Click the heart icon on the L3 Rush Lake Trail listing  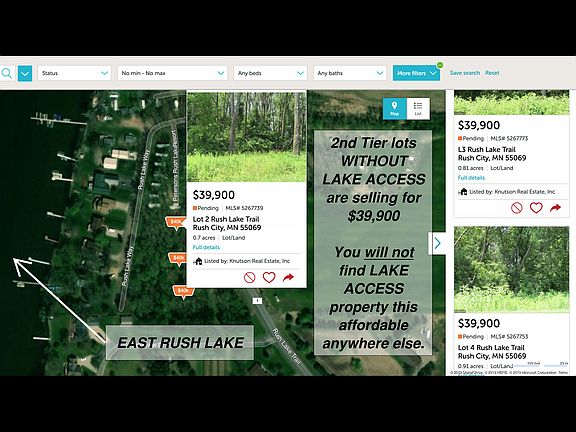[536, 208]
